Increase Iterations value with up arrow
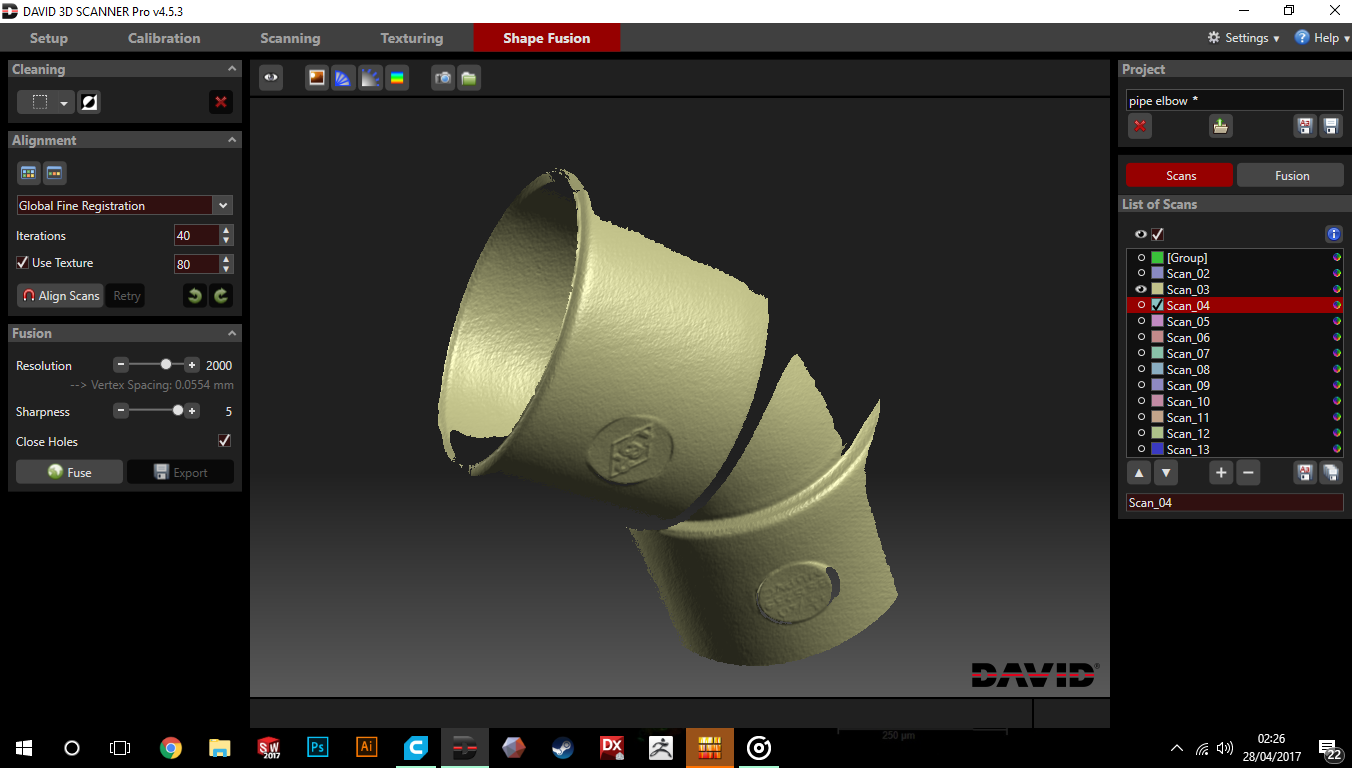 pos(227,230)
